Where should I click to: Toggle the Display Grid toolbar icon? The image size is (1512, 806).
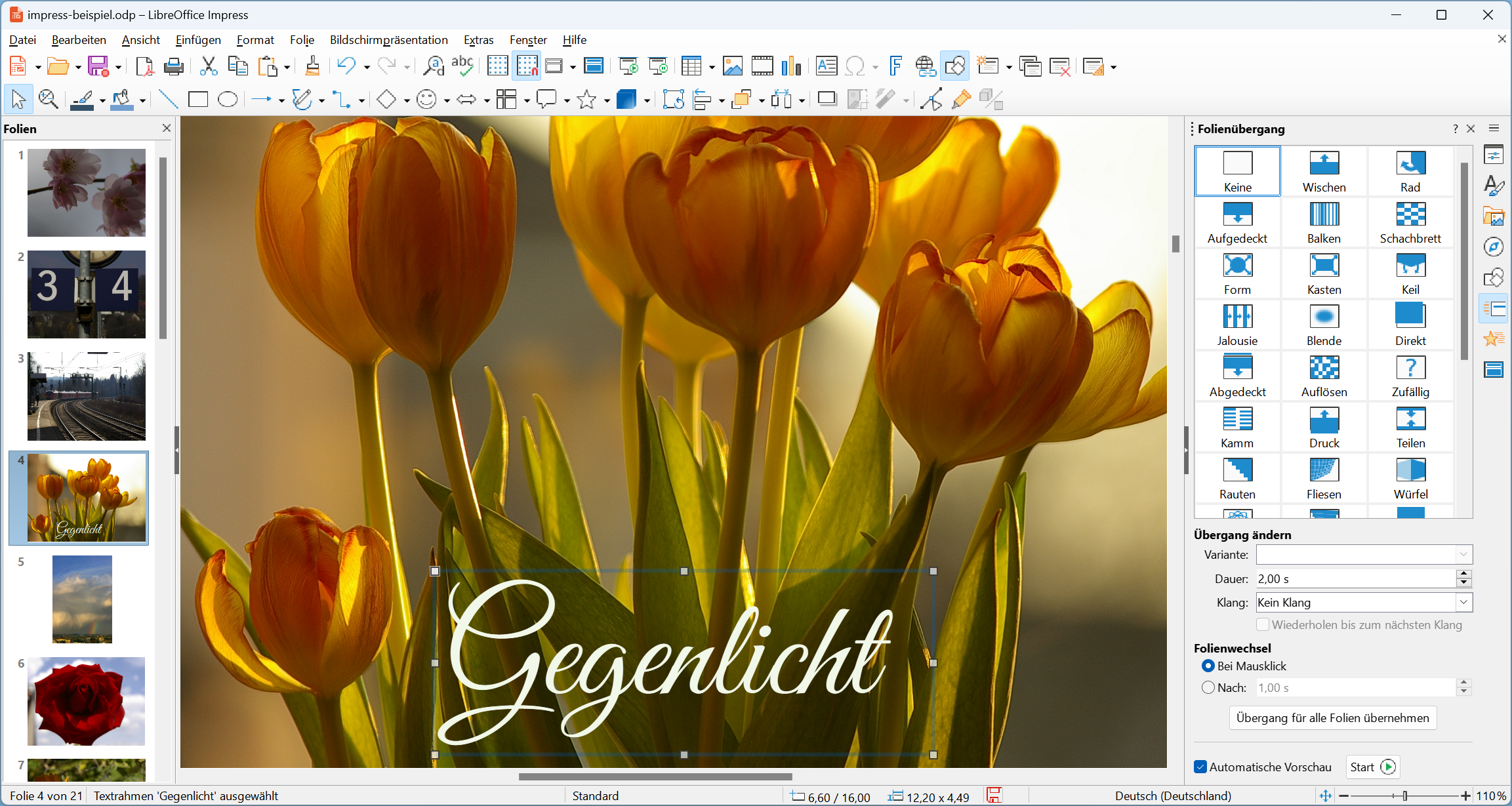497,66
